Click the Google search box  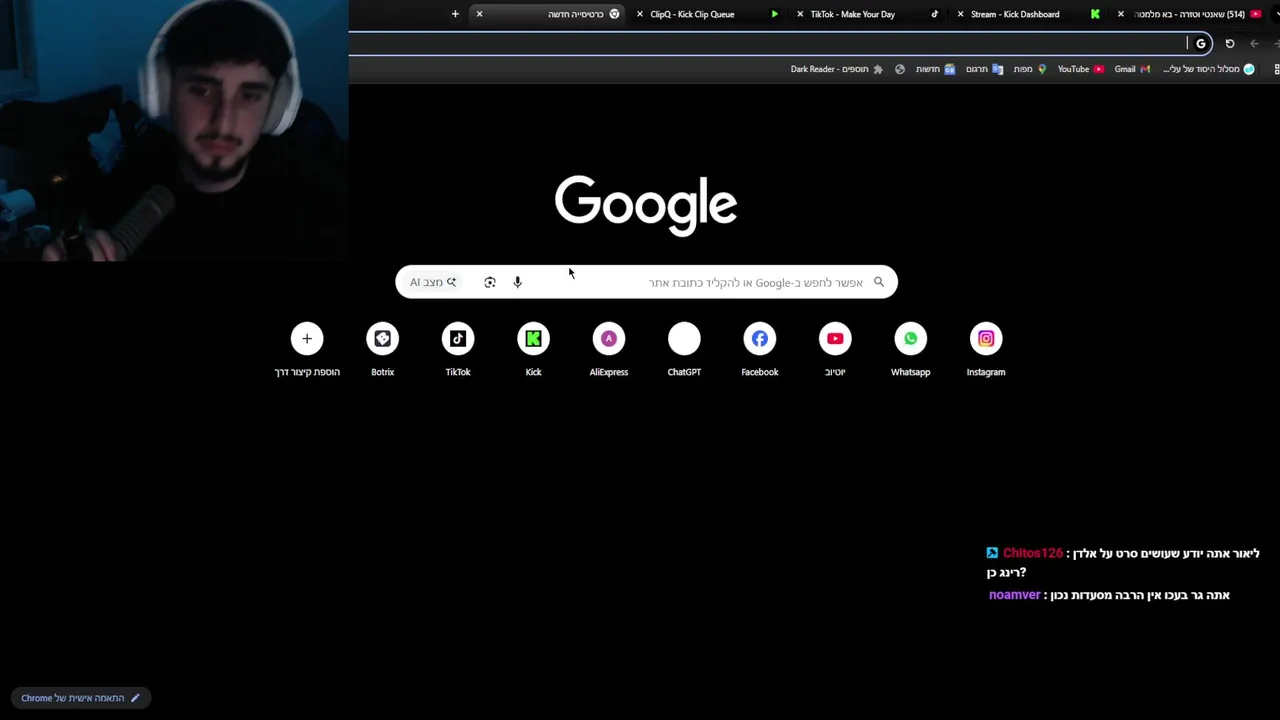[x=646, y=282]
